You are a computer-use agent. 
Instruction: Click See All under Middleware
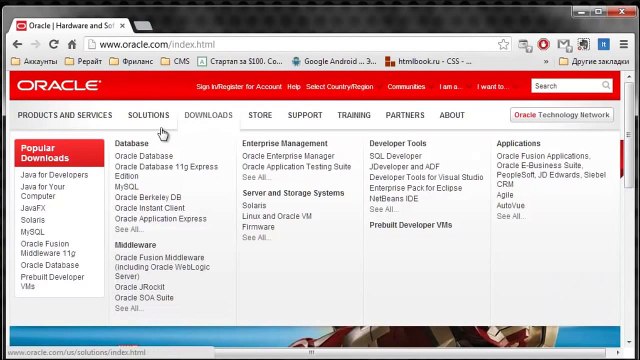pyautogui.click(x=129, y=308)
